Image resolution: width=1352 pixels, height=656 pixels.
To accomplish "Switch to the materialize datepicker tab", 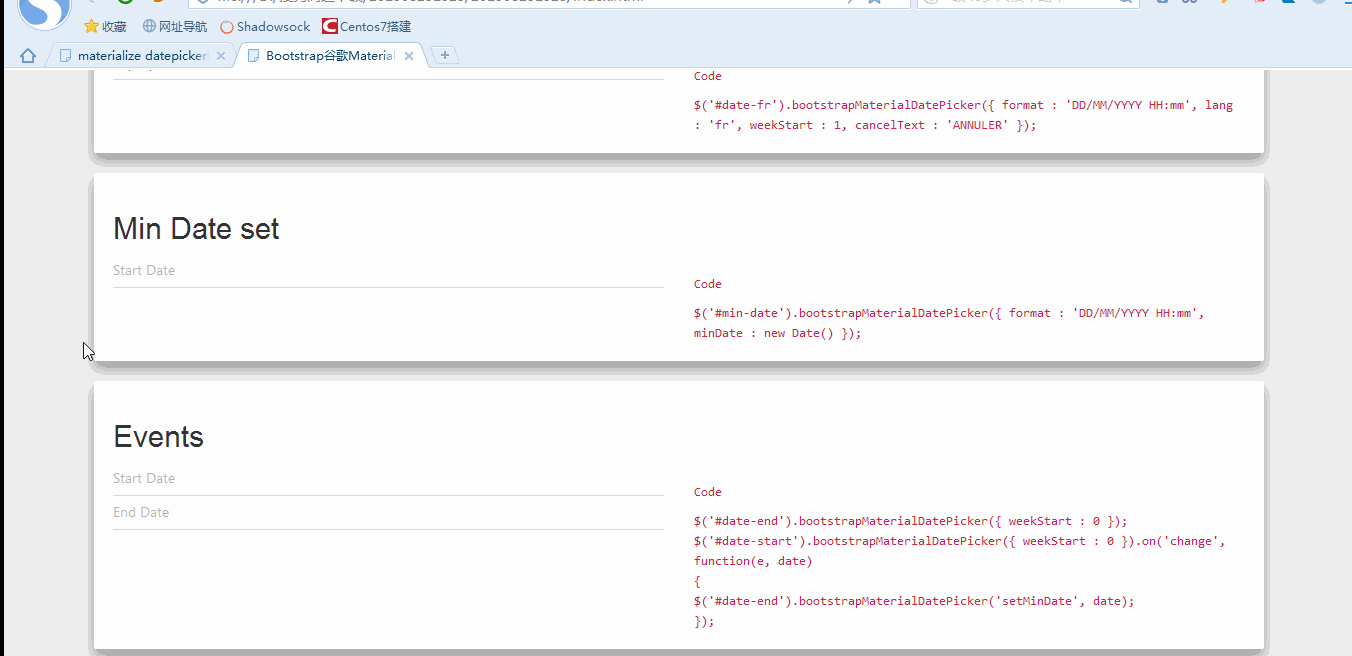I will (140, 56).
